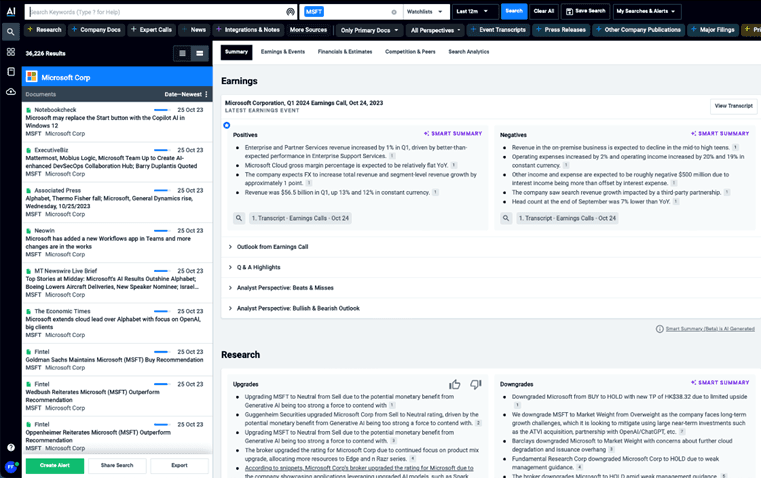Click magnifier icon under Positives sources
761x478 pixels.
pyautogui.click(x=239, y=218)
